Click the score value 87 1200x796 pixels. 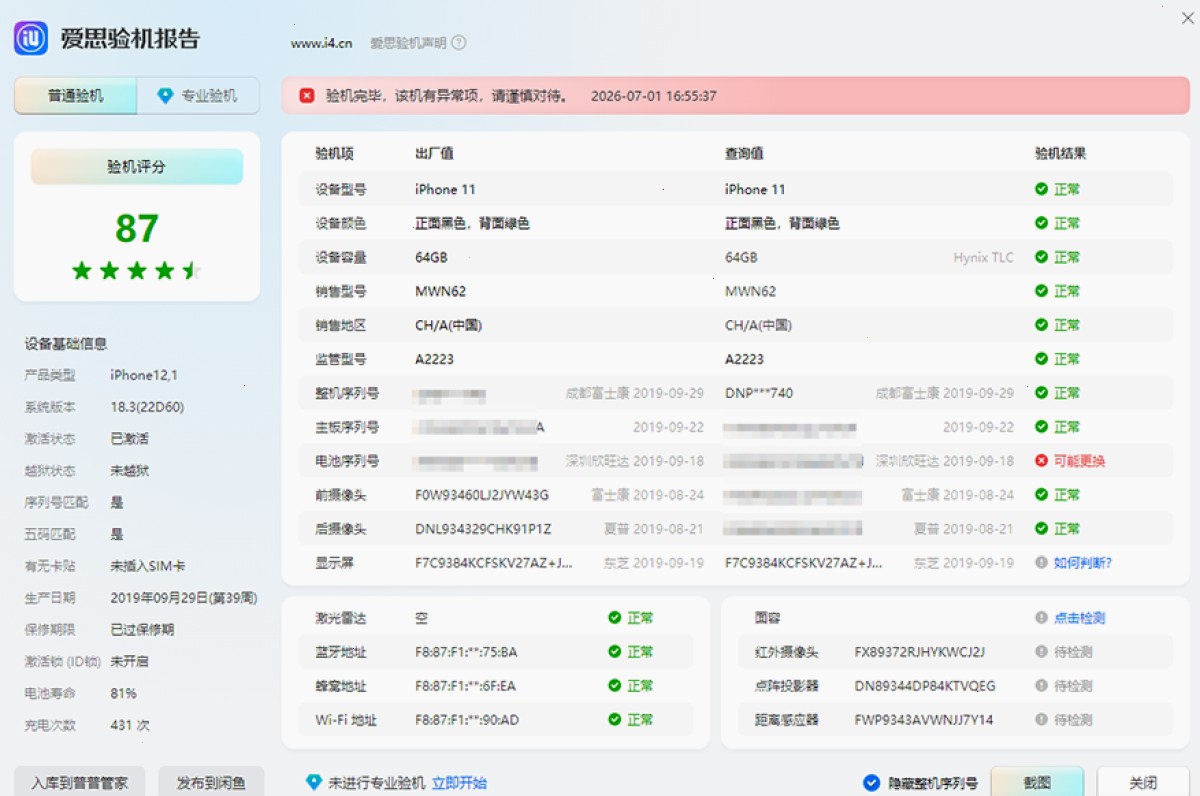click(137, 228)
